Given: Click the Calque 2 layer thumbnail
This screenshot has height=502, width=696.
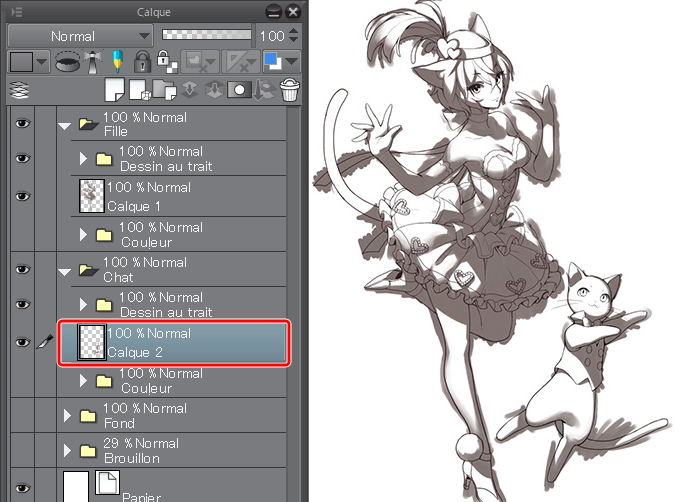Looking at the screenshot, I should [x=92, y=342].
